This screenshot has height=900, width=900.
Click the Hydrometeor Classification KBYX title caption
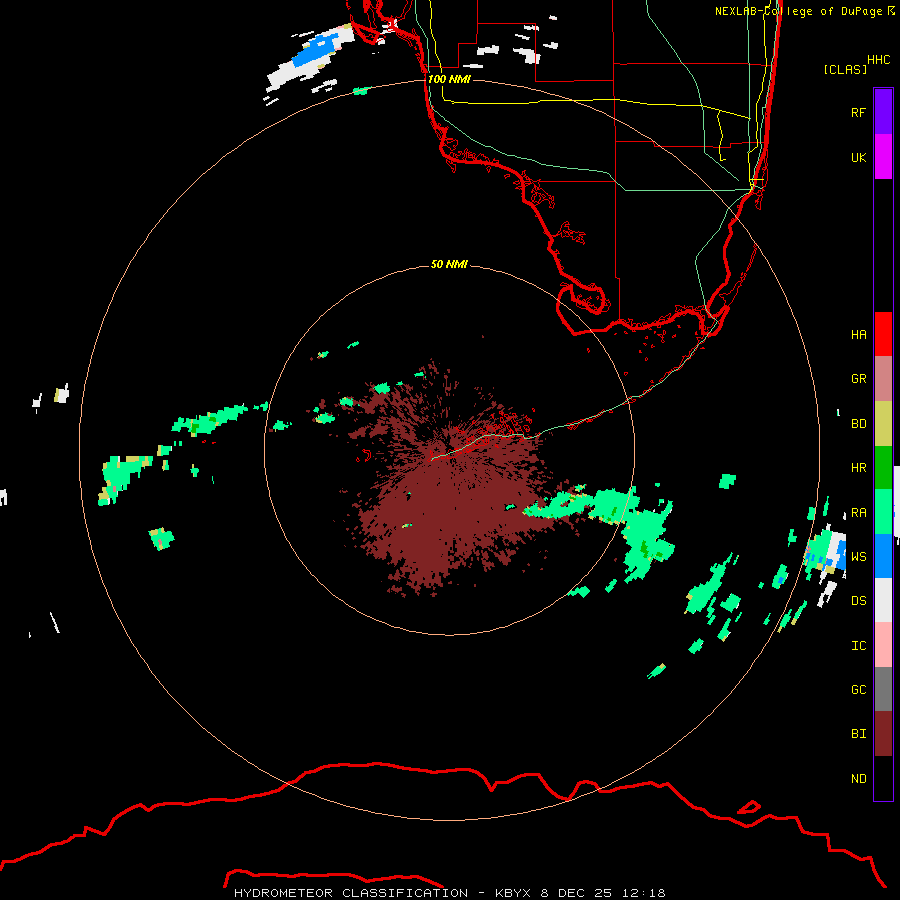449,893
